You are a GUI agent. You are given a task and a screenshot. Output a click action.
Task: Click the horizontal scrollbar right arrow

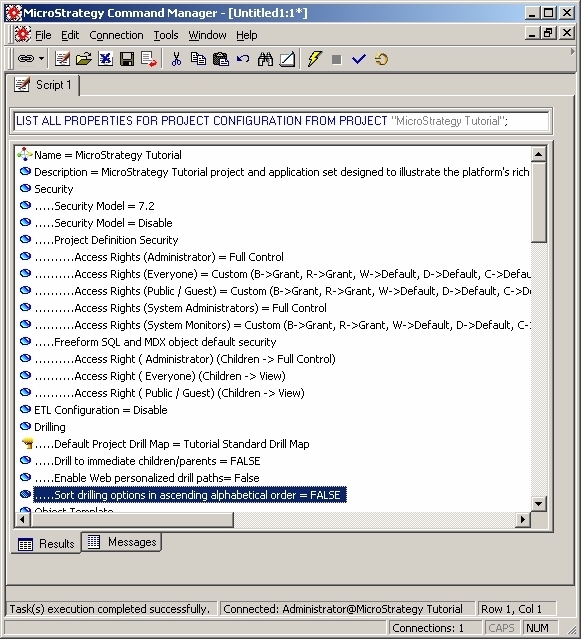[x=523, y=520]
